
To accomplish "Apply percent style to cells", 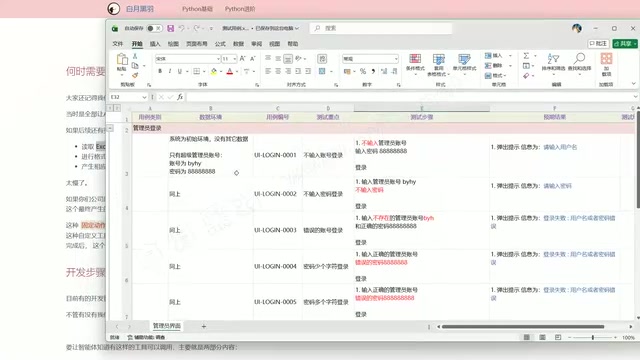I will [x=363, y=71].
